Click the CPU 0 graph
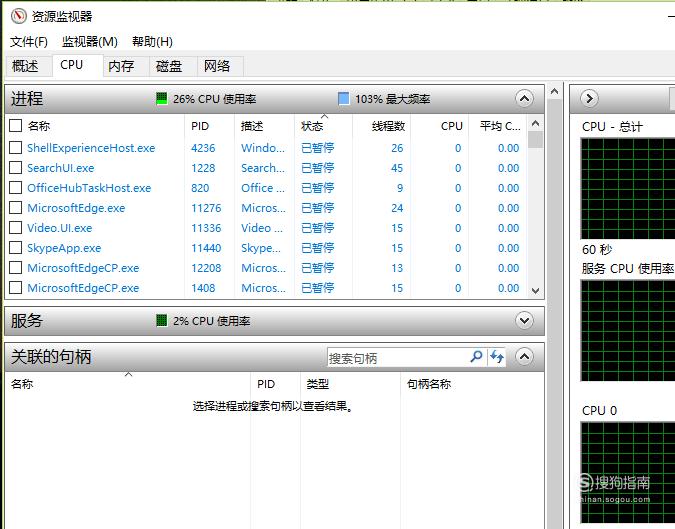675x529 pixels. click(x=628, y=473)
